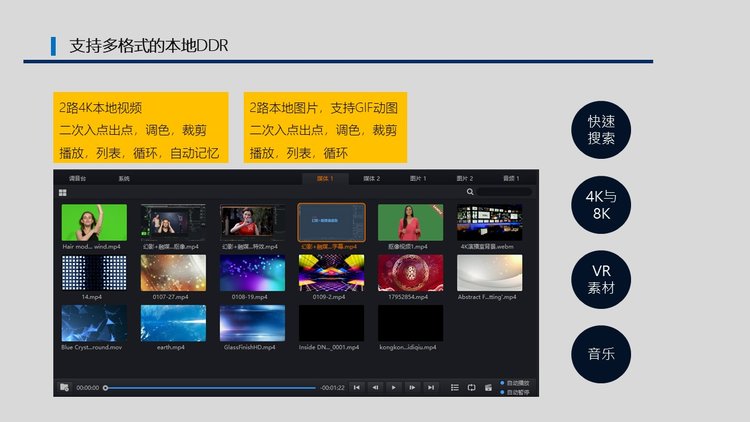
Task: Select the earth.mp4 thumbnail
Action: (x=173, y=324)
